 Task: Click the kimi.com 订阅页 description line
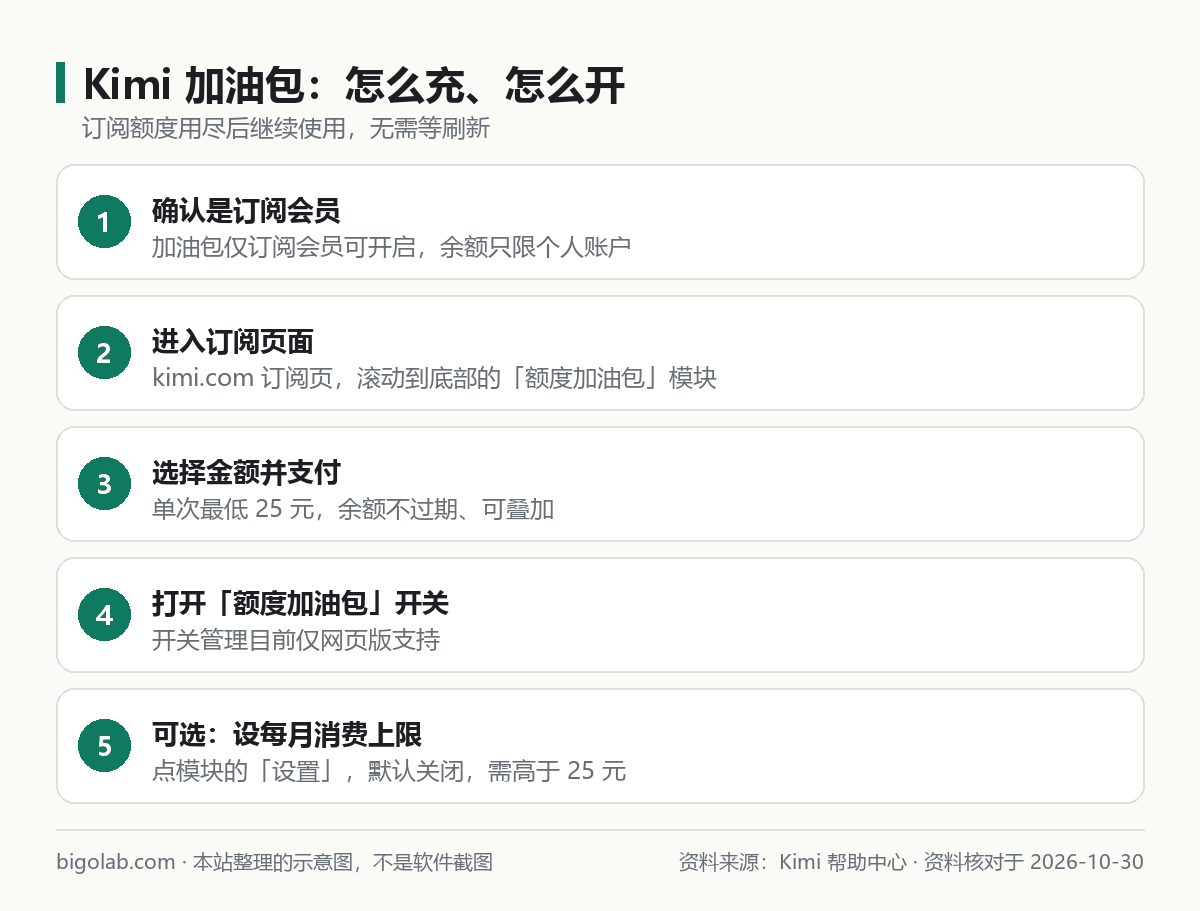point(434,379)
